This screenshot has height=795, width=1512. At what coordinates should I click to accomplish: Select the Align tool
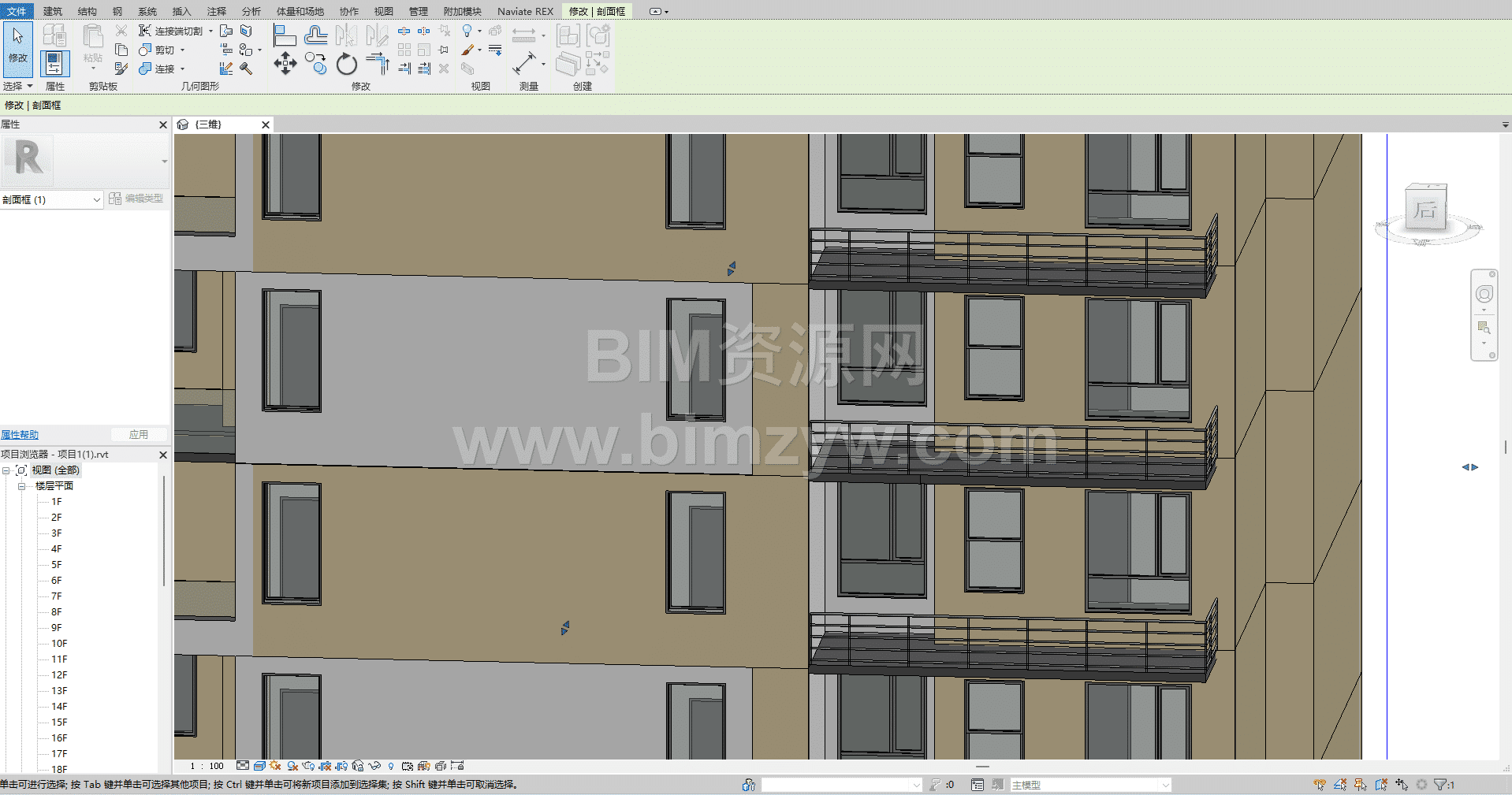point(285,35)
